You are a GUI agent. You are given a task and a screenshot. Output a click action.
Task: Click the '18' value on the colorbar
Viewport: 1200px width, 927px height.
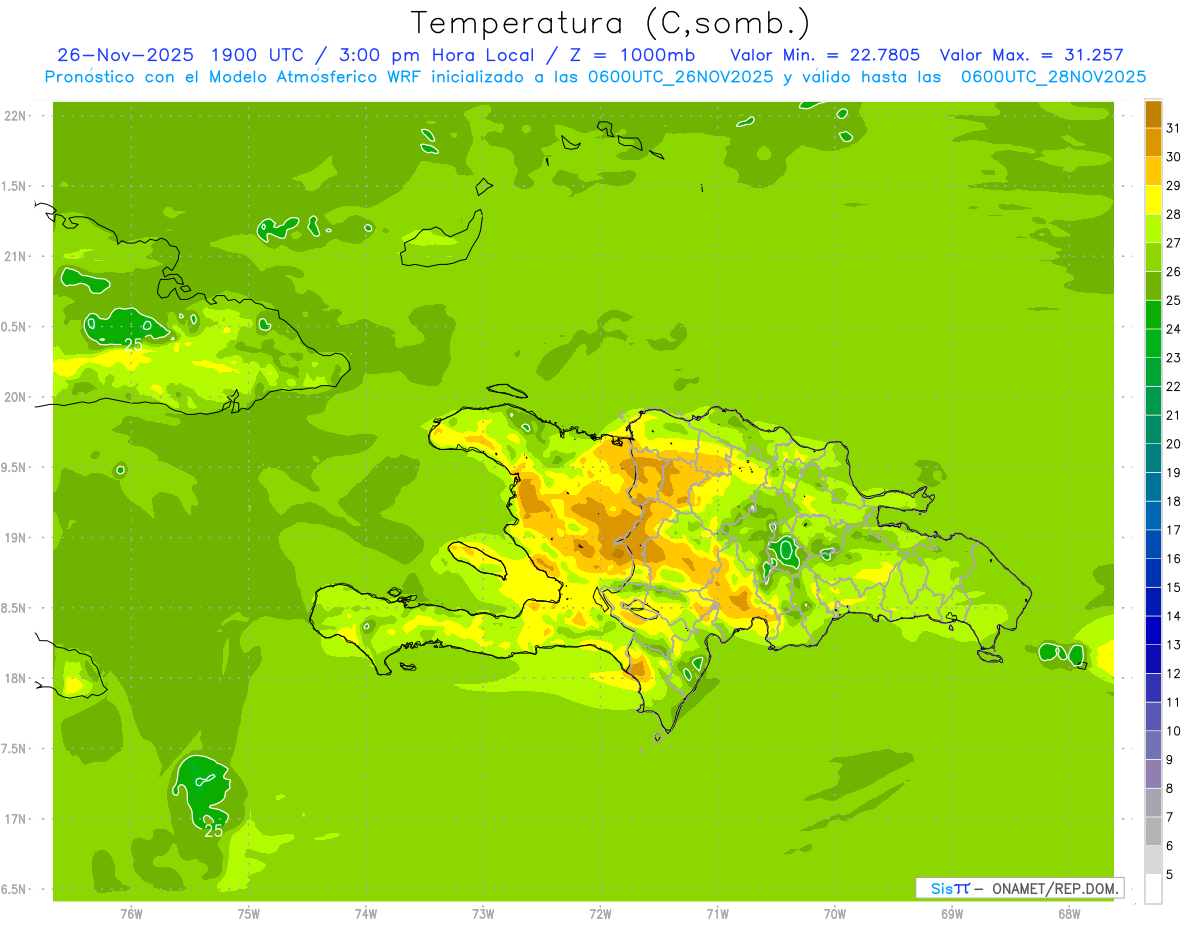click(1173, 502)
